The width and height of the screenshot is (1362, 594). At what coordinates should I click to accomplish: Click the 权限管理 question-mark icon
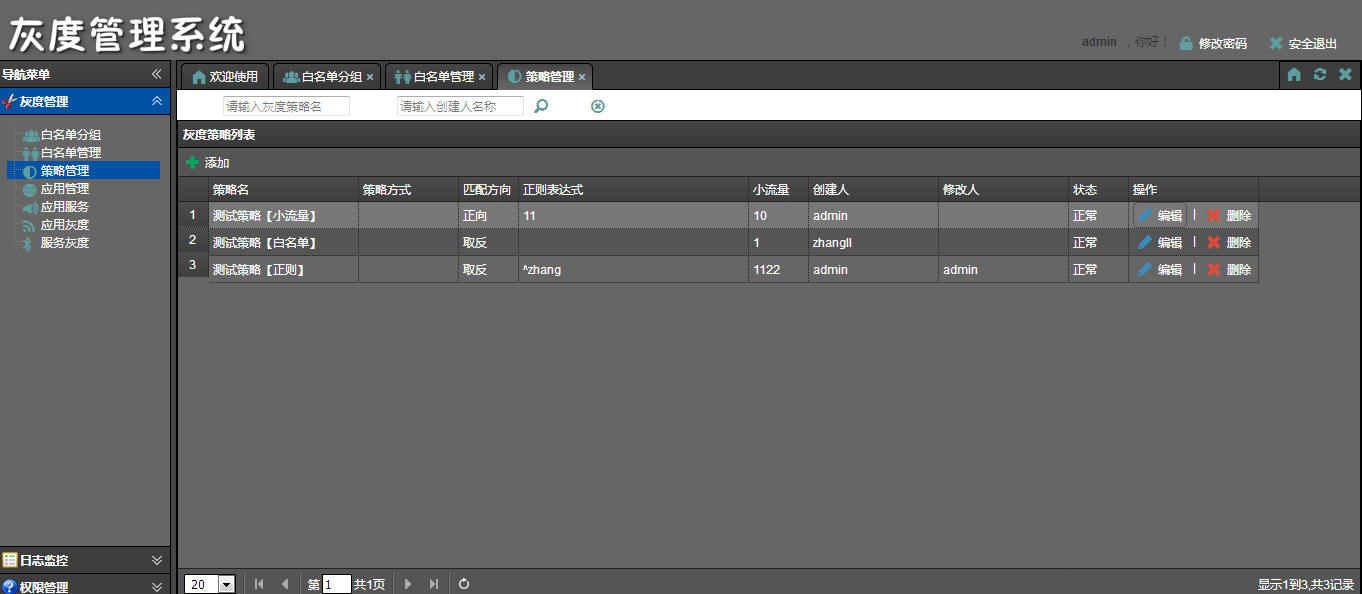pyautogui.click(x=10, y=587)
